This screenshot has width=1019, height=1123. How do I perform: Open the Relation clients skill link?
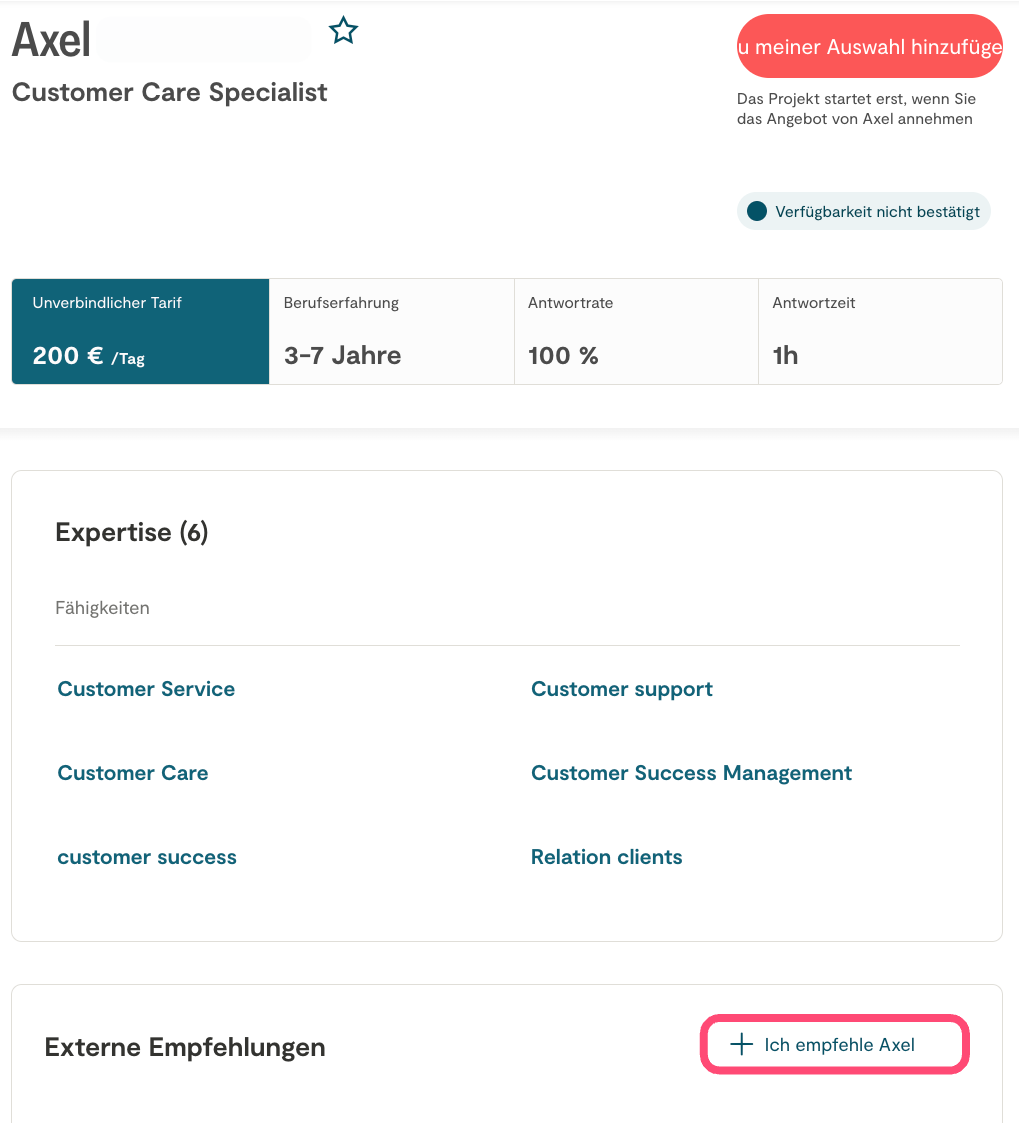[606, 857]
